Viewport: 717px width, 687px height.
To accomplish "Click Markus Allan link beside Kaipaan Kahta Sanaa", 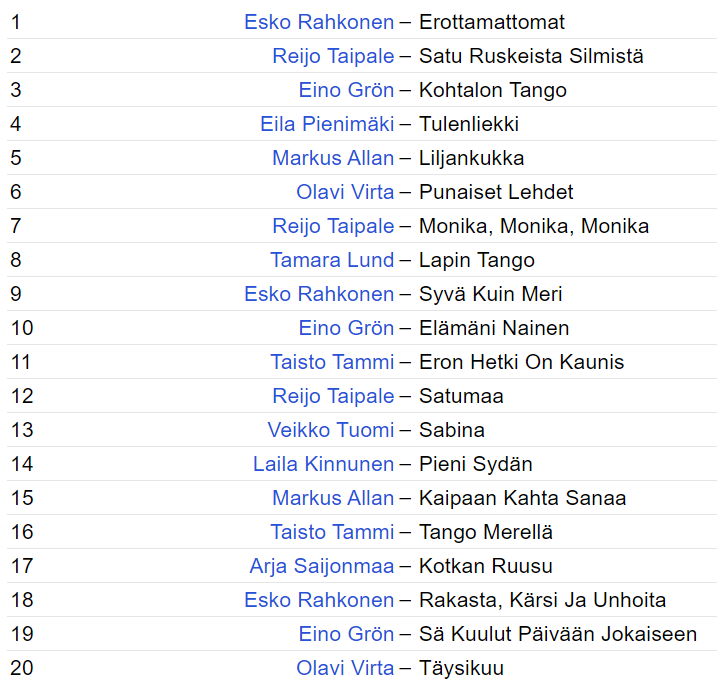I will [333, 498].
